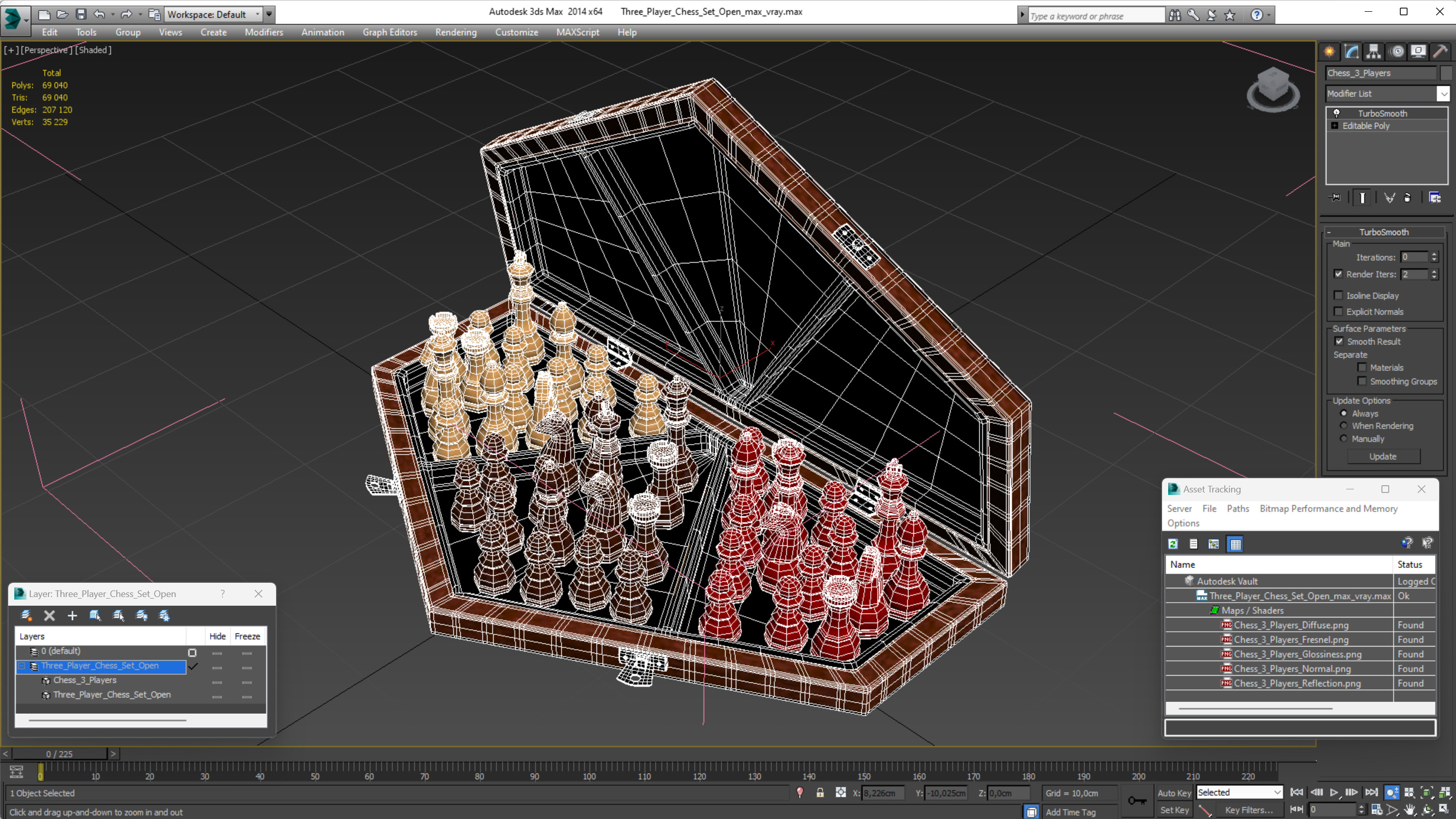The width and height of the screenshot is (1456, 819).
Task: Click Play Animation button
Action: pyautogui.click(x=1334, y=792)
